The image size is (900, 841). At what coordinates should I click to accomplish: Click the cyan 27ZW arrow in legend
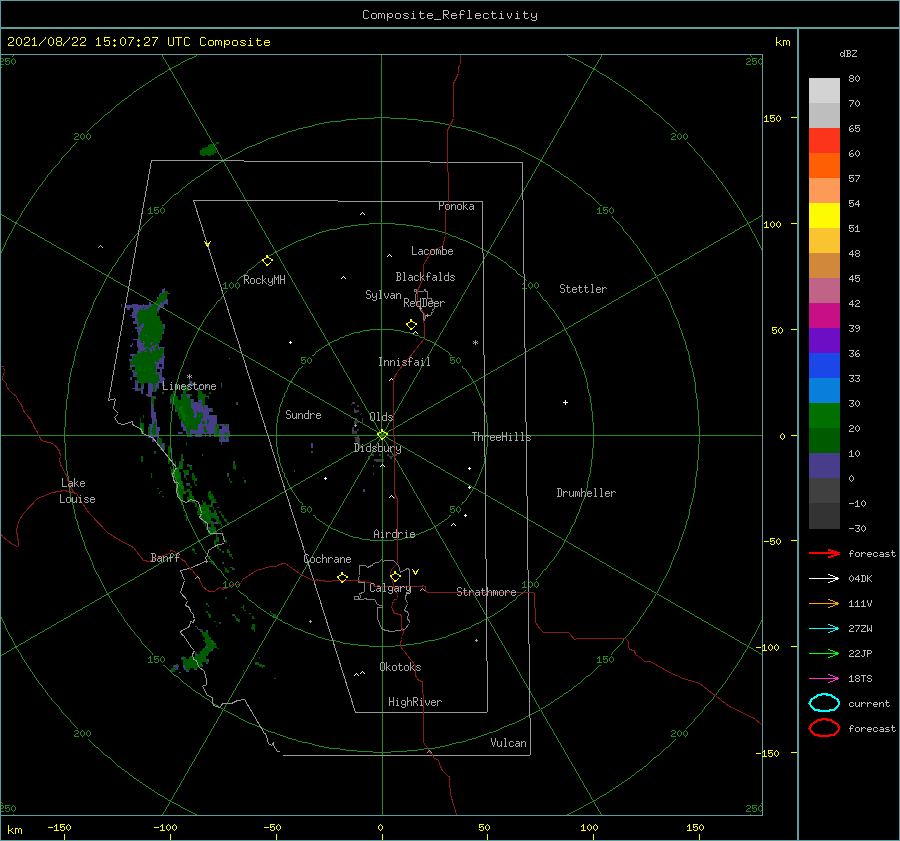coord(824,629)
